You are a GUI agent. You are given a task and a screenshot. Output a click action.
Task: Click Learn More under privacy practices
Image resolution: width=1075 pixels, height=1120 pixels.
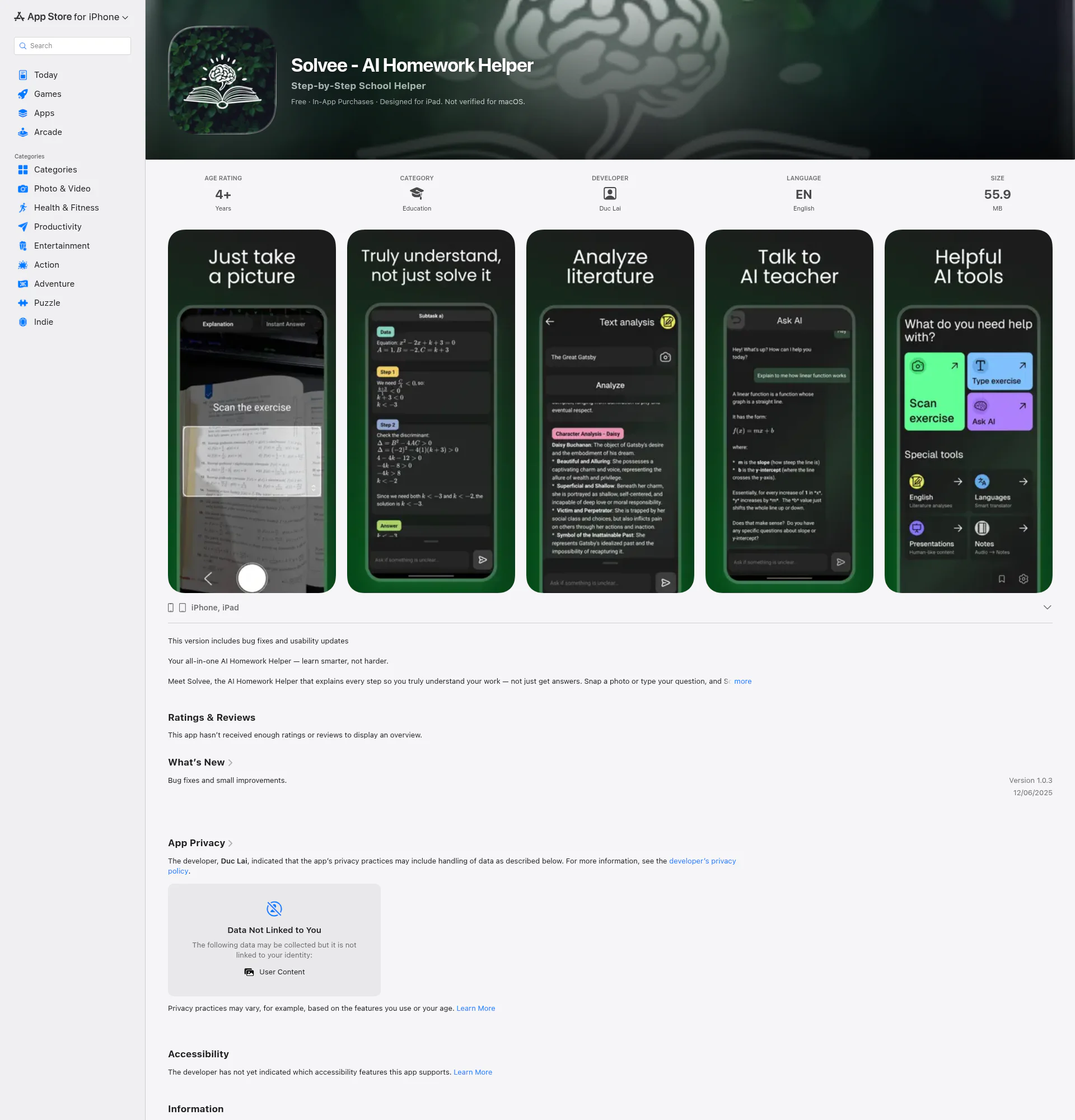point(476,1009)
